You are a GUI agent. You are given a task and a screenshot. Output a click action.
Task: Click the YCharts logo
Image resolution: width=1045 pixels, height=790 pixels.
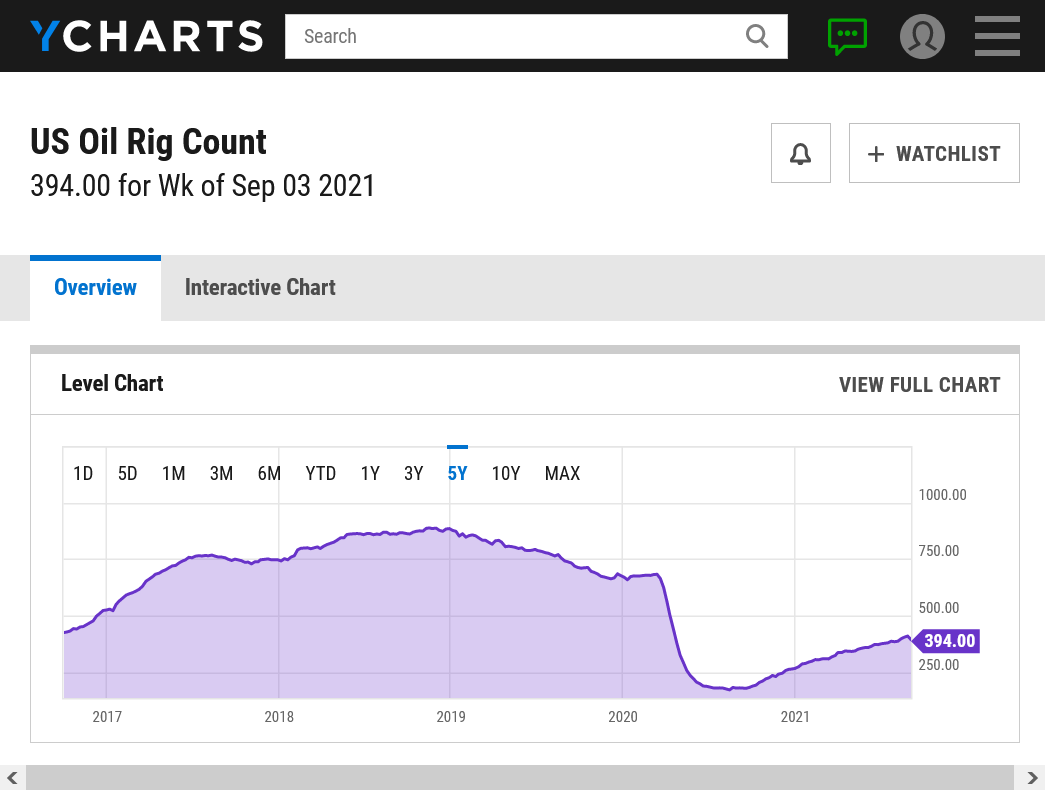tap(147, 36)
